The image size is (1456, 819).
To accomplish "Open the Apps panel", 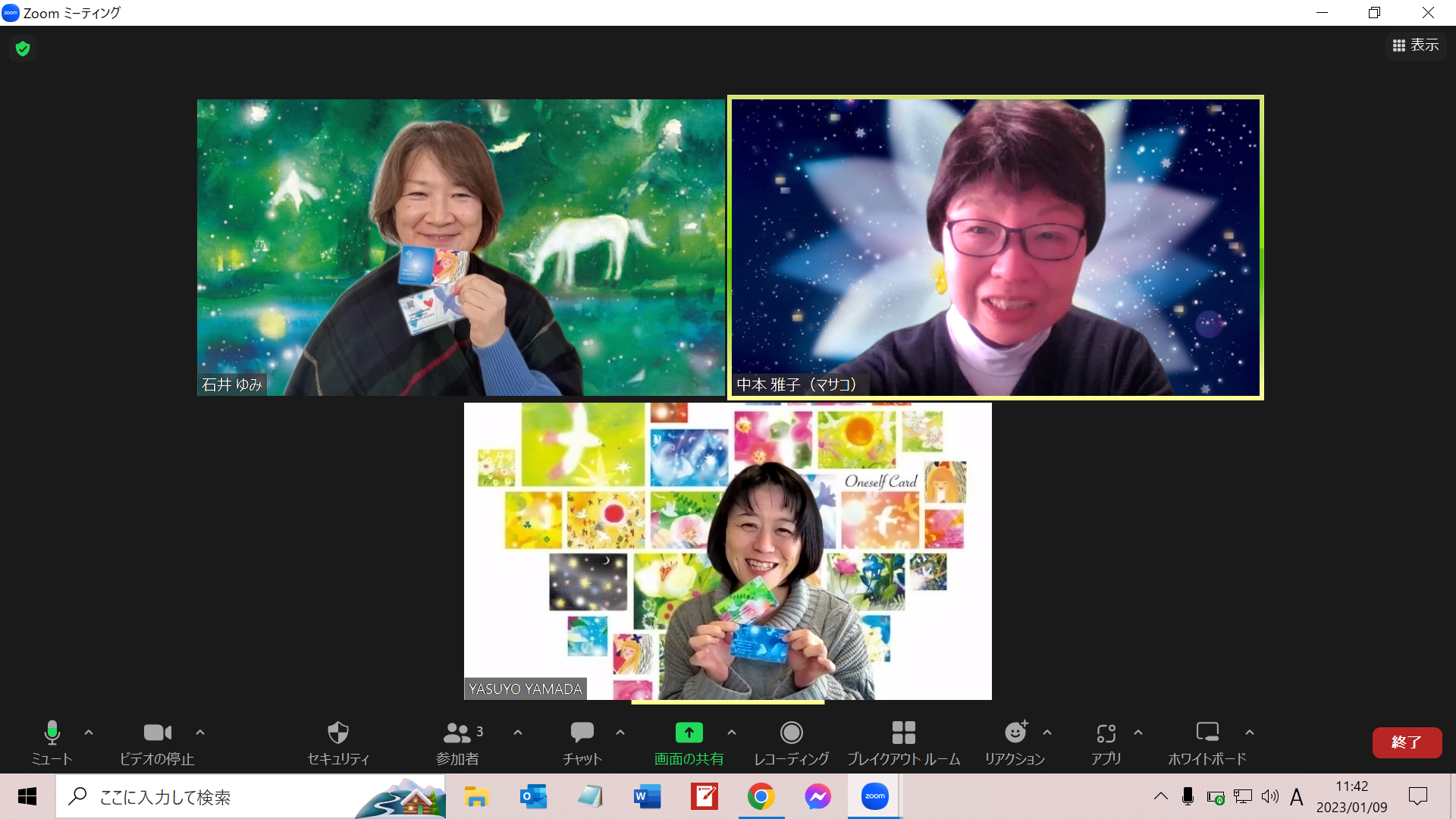I will click(1106, 742).
